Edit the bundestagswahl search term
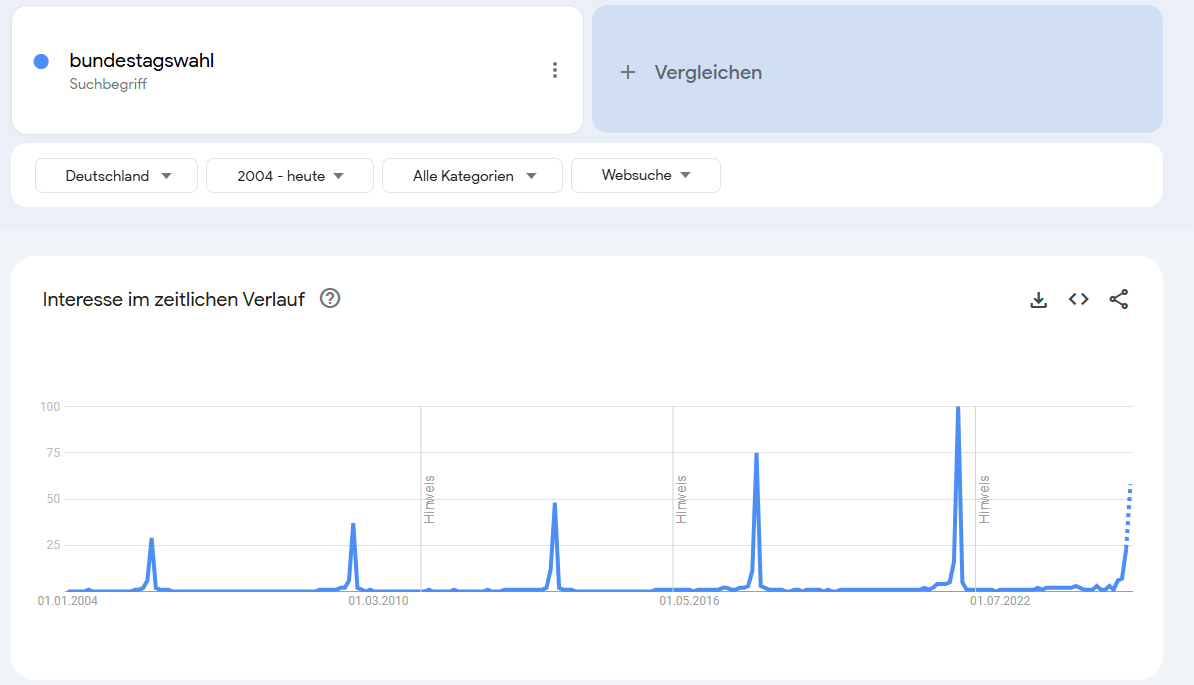Screen dimensions: 1194x685 tap(142, 61)
